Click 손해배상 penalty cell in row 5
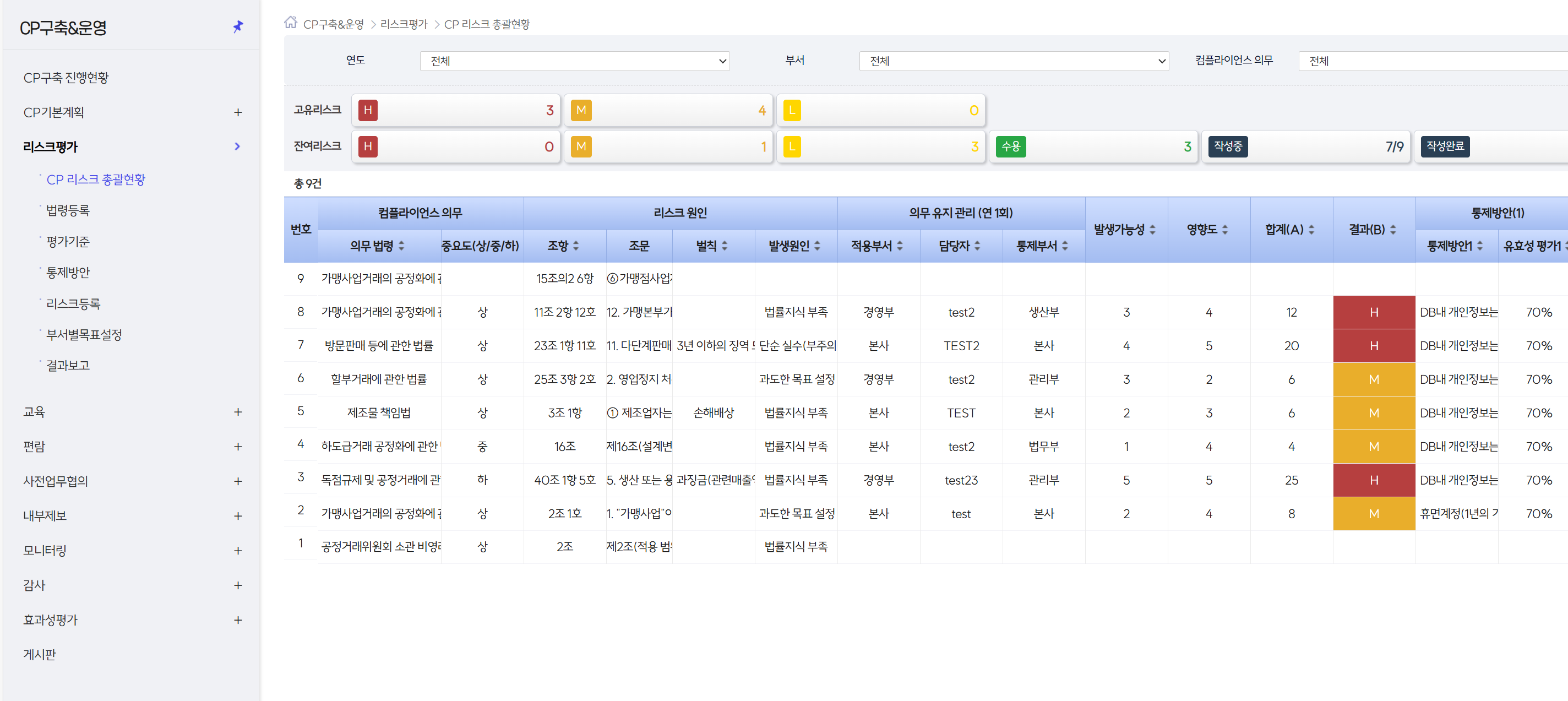 pyautogui.click(x=714, y=413)
